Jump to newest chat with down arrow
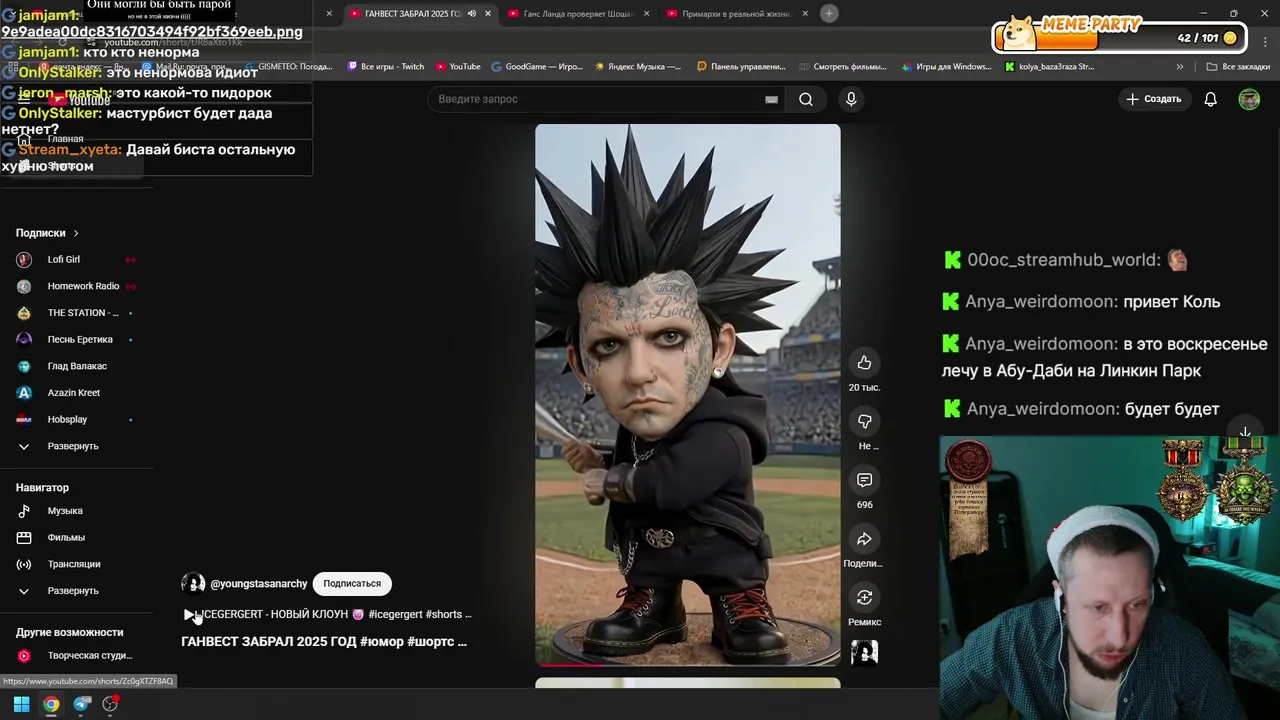Image resolution: width=1280 pixels, height=720 pixels. tap(1245, 432)
